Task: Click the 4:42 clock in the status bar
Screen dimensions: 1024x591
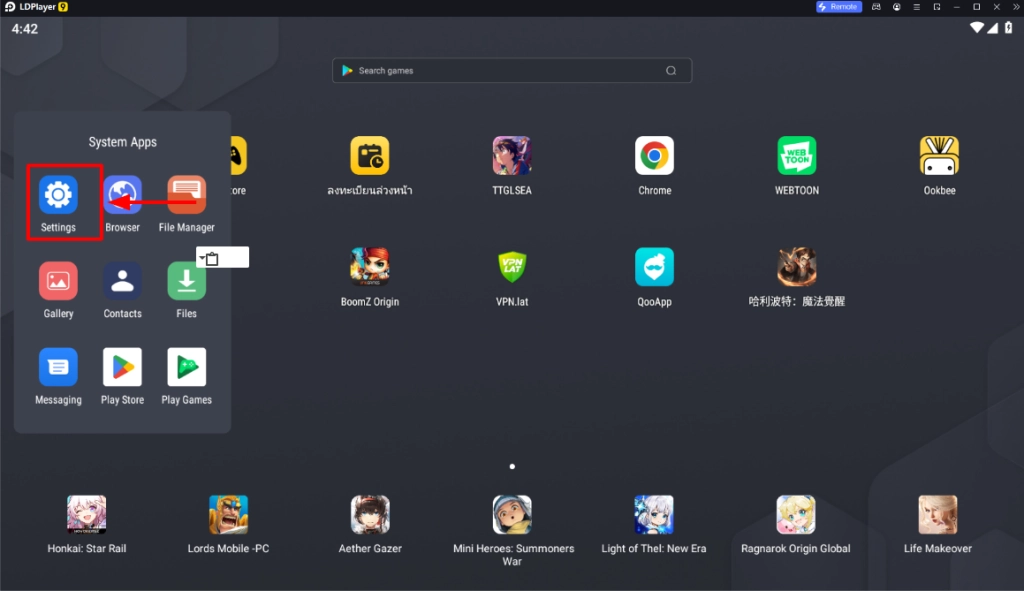Action: point(25,29)
